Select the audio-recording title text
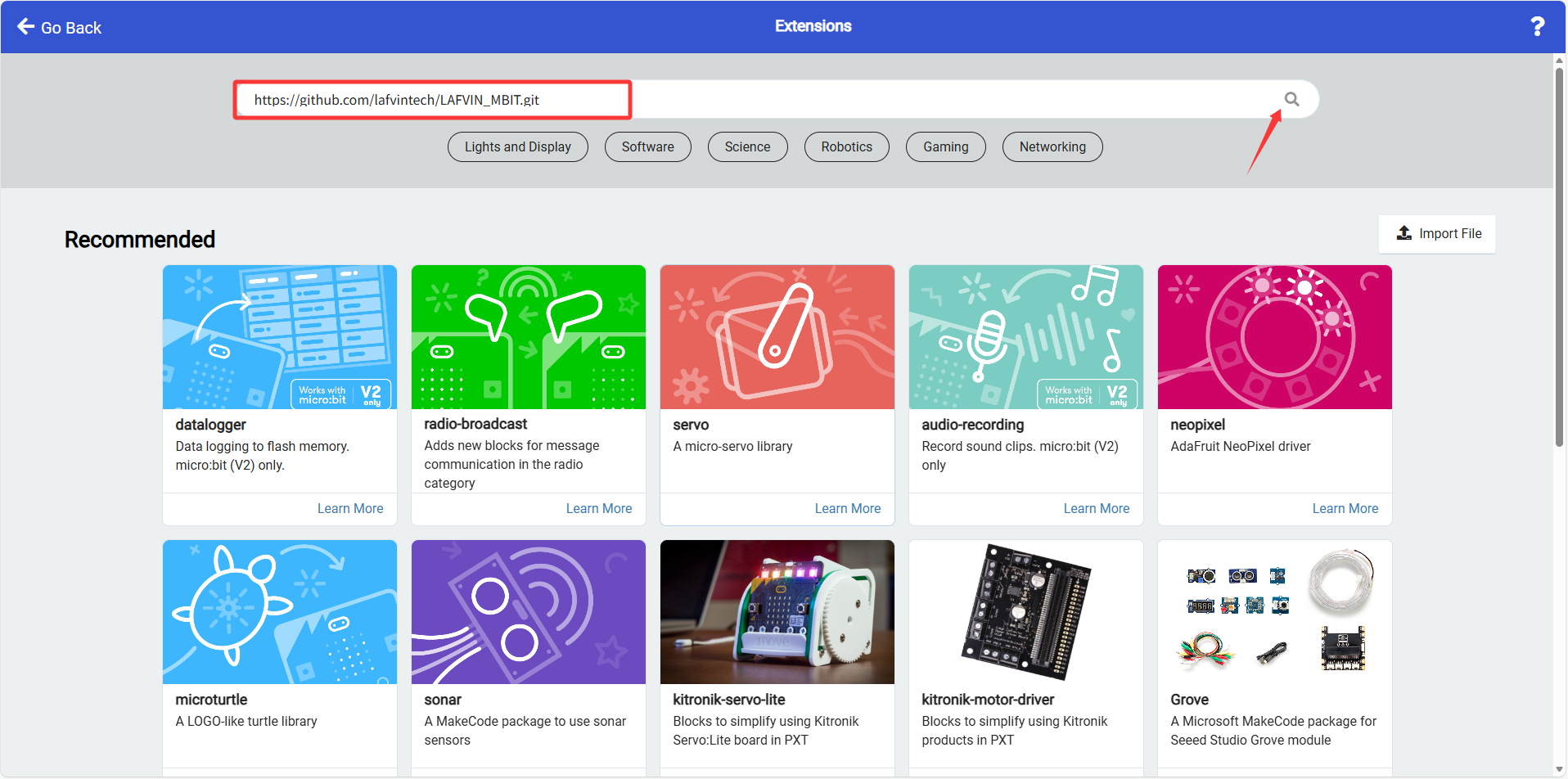 tap(972, 425)
